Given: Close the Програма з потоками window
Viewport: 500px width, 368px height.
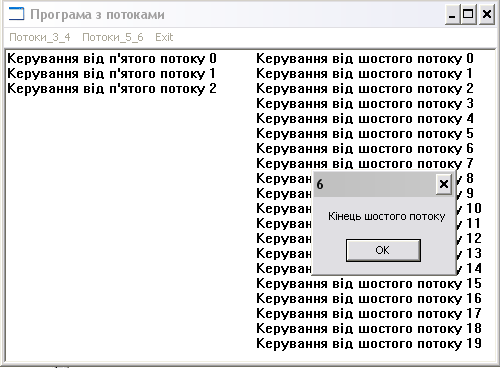Looking at the screenshot, I should tap(487, 15).
